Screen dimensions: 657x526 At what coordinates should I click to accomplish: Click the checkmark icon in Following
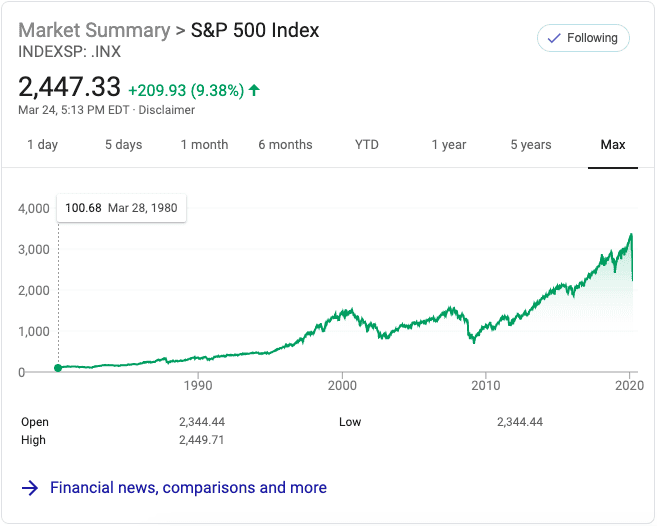coord(553,38)
